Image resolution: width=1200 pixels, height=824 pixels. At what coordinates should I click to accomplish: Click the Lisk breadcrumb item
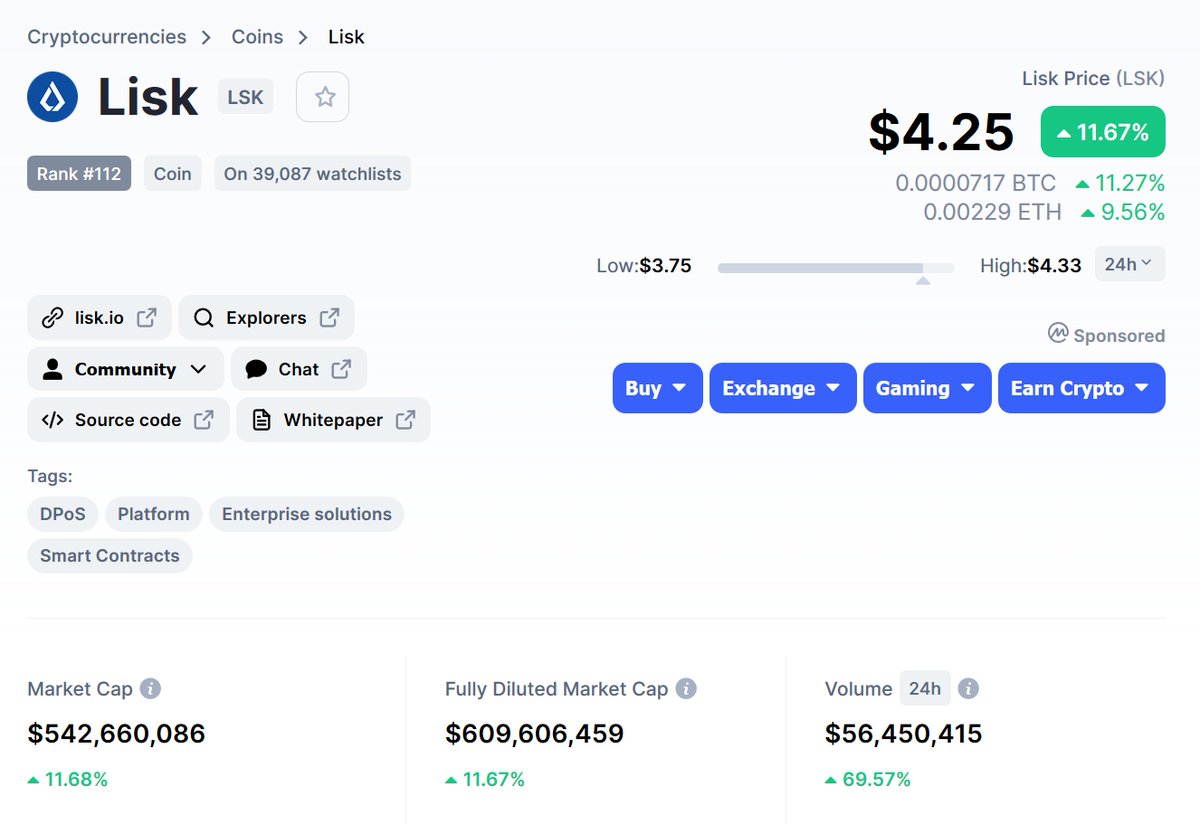[346, 37]
